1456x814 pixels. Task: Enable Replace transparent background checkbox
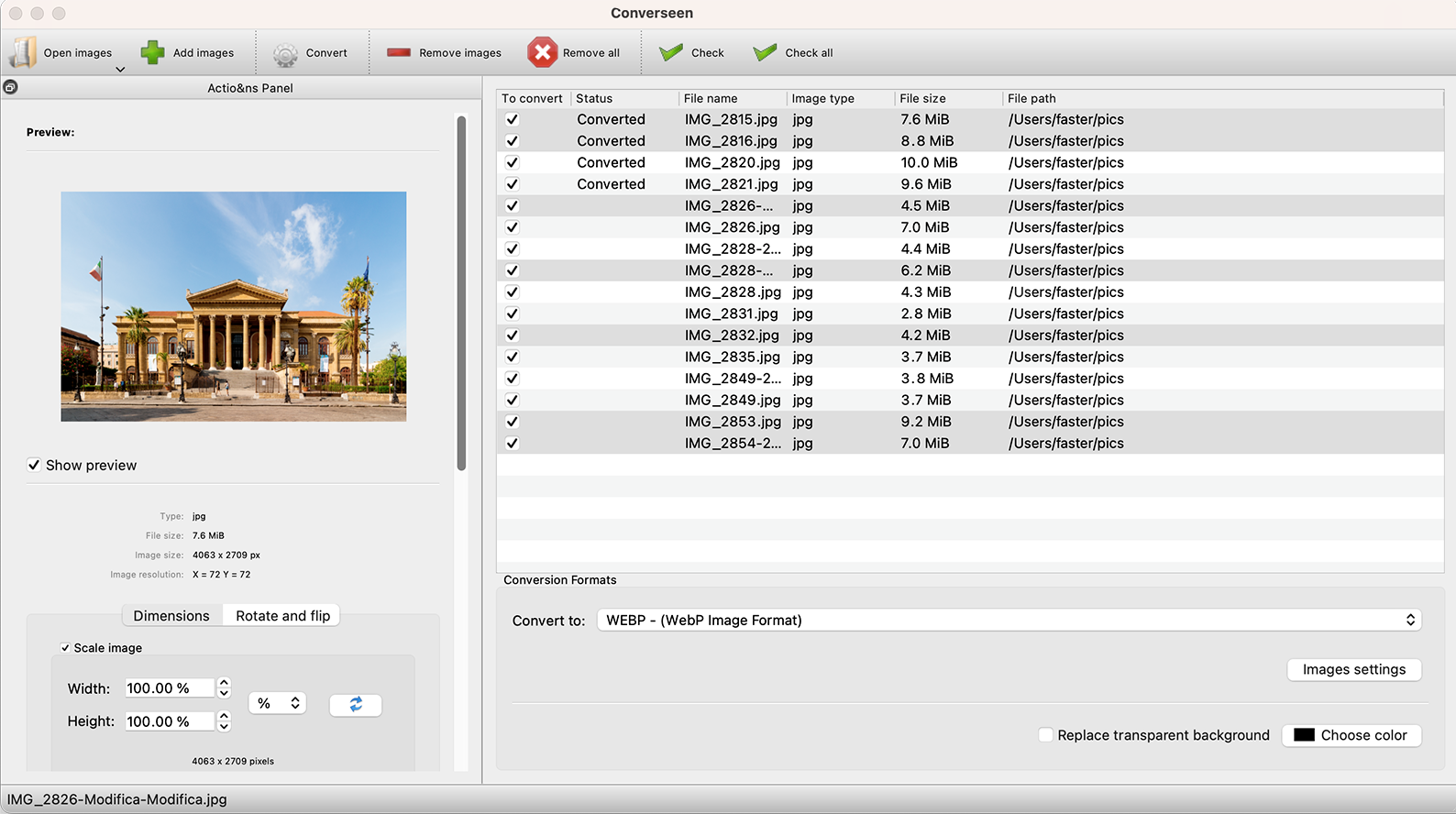click(x=1045, y=735)
